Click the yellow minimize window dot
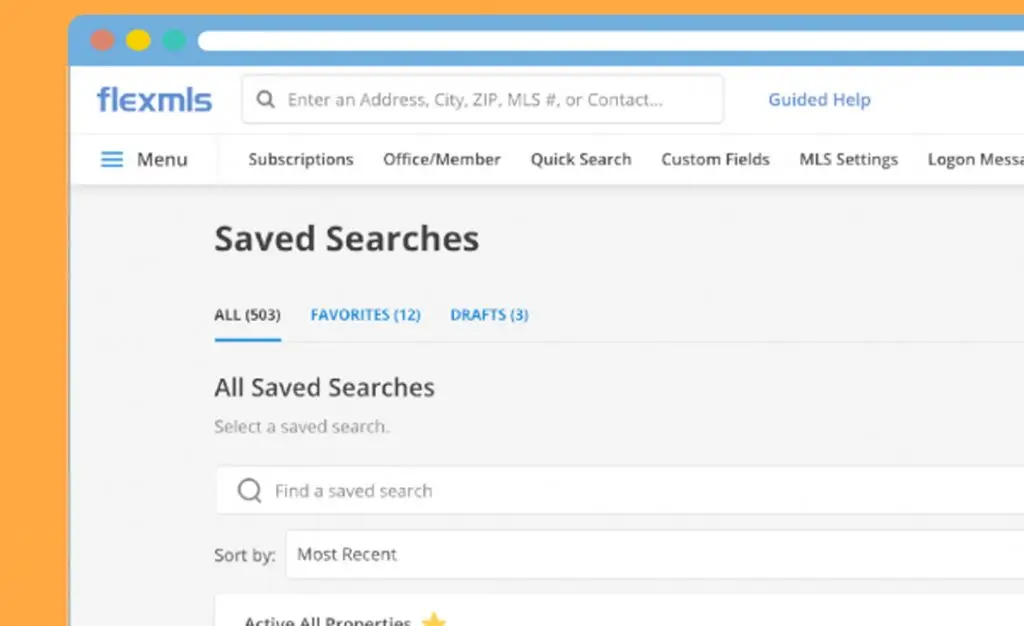The height and width of the screenshot is (626, 1024). [138, 41]
